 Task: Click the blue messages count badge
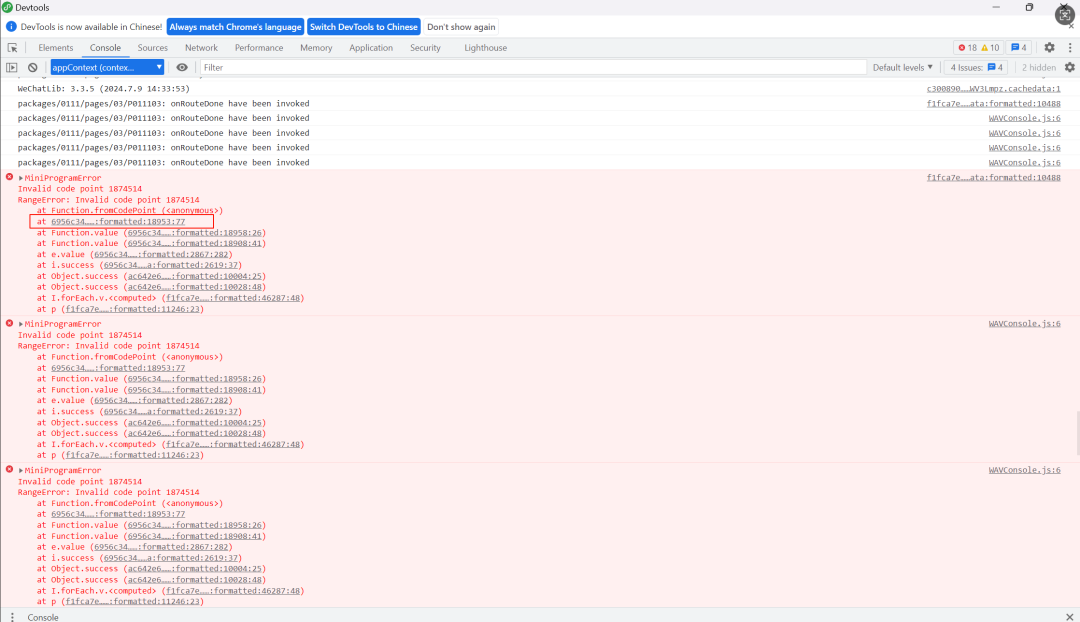[1019, 48]
